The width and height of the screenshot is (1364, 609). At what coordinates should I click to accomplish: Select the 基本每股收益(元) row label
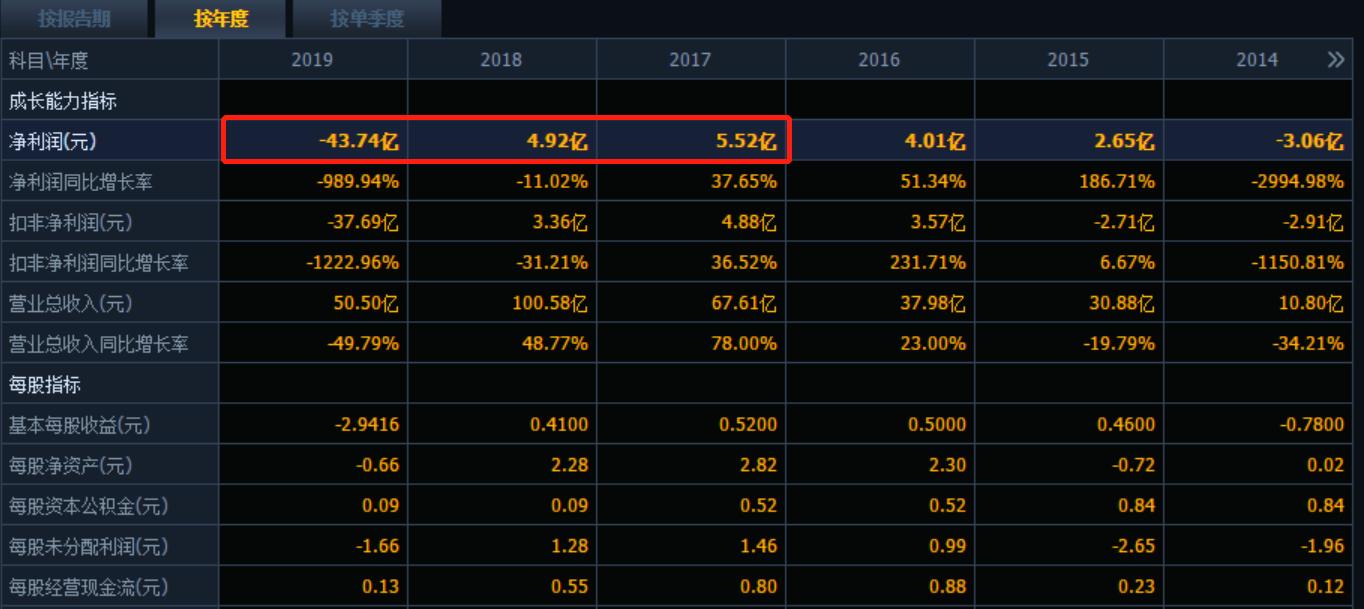point(79,425)
